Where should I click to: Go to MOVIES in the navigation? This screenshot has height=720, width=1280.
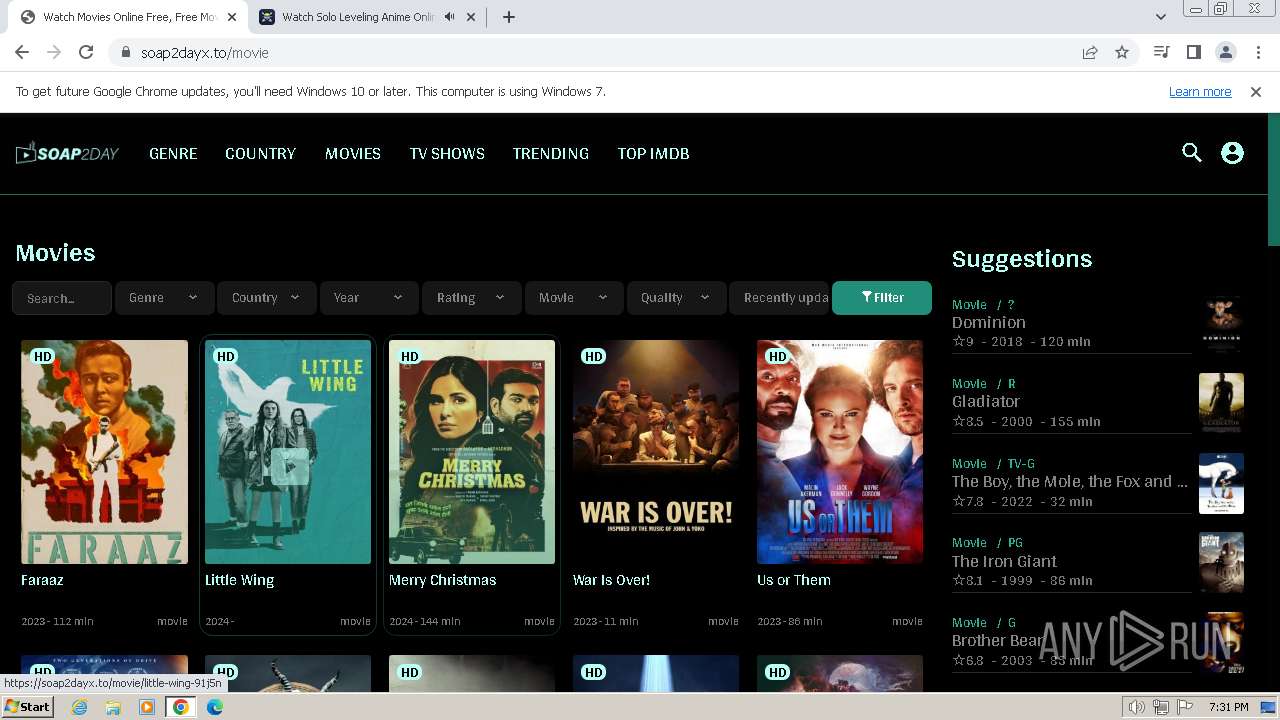(353, 153)
